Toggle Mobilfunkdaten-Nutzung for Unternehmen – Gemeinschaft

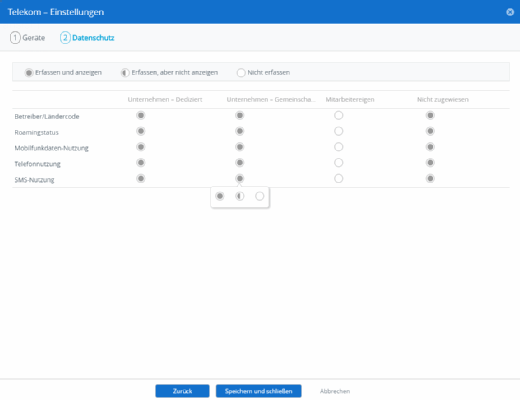coord(240,147)
